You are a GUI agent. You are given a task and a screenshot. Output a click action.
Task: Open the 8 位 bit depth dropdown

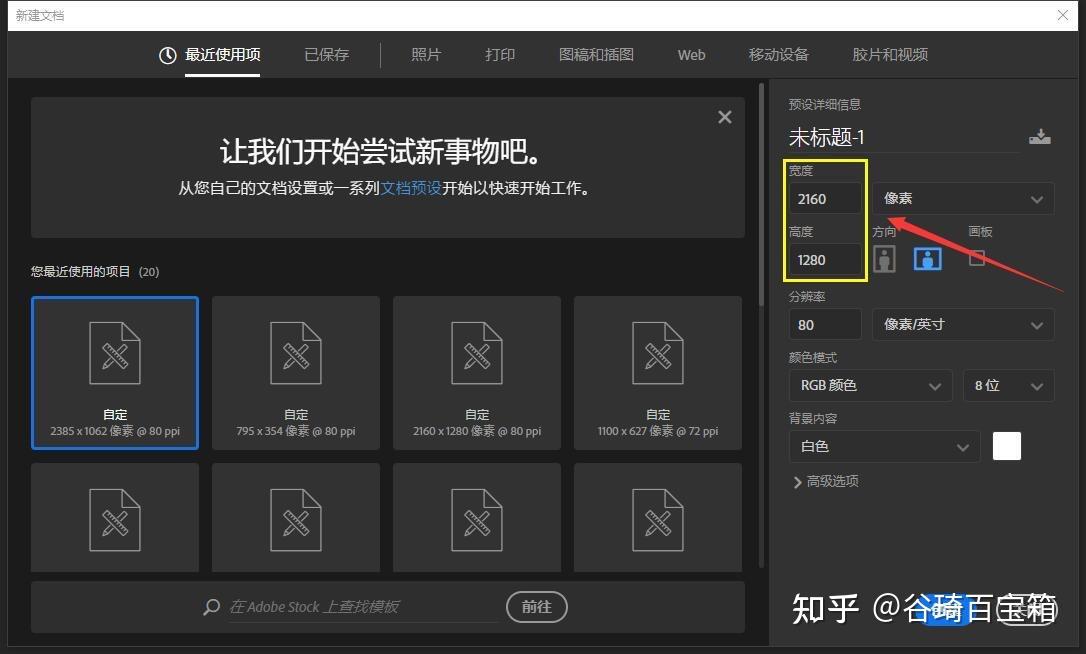click(1008, 385)
